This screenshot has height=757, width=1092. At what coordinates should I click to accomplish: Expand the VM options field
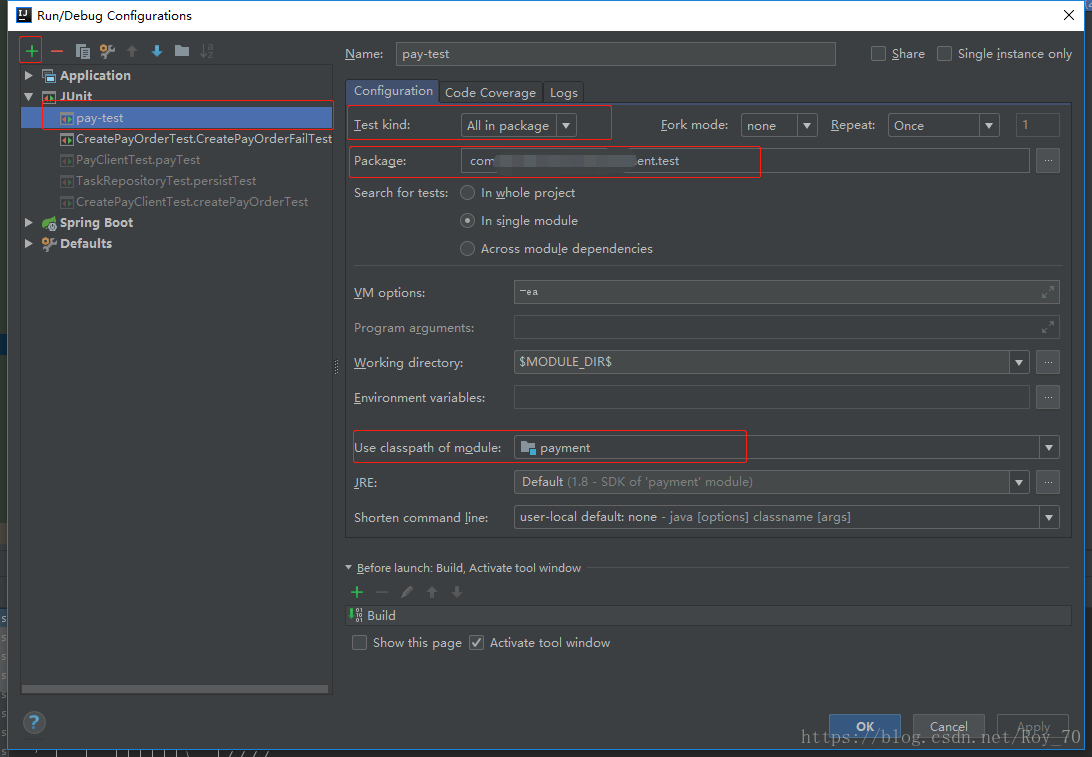click(x=1047, y=292)
